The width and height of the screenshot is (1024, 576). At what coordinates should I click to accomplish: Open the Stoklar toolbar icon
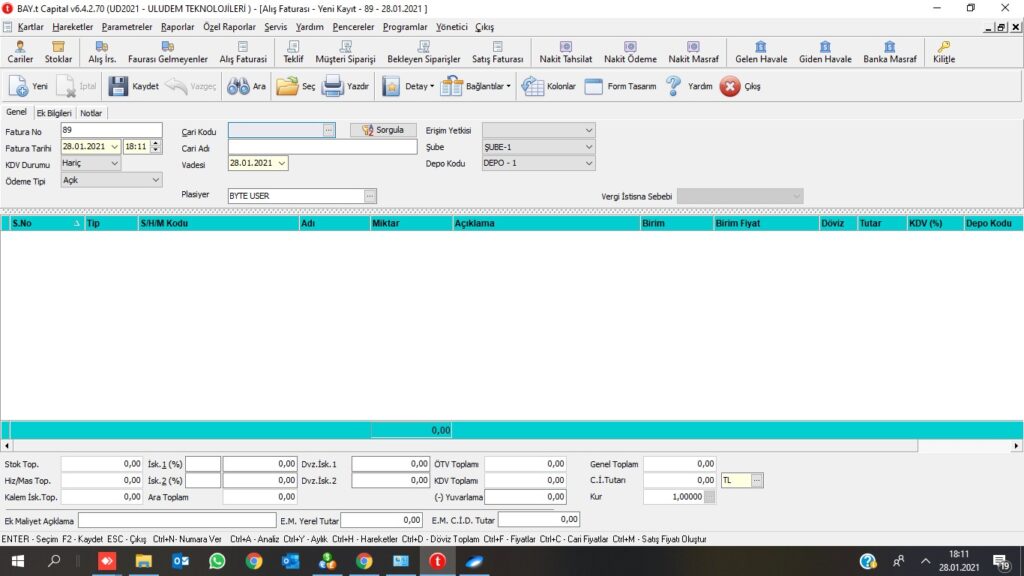point(59,47)
